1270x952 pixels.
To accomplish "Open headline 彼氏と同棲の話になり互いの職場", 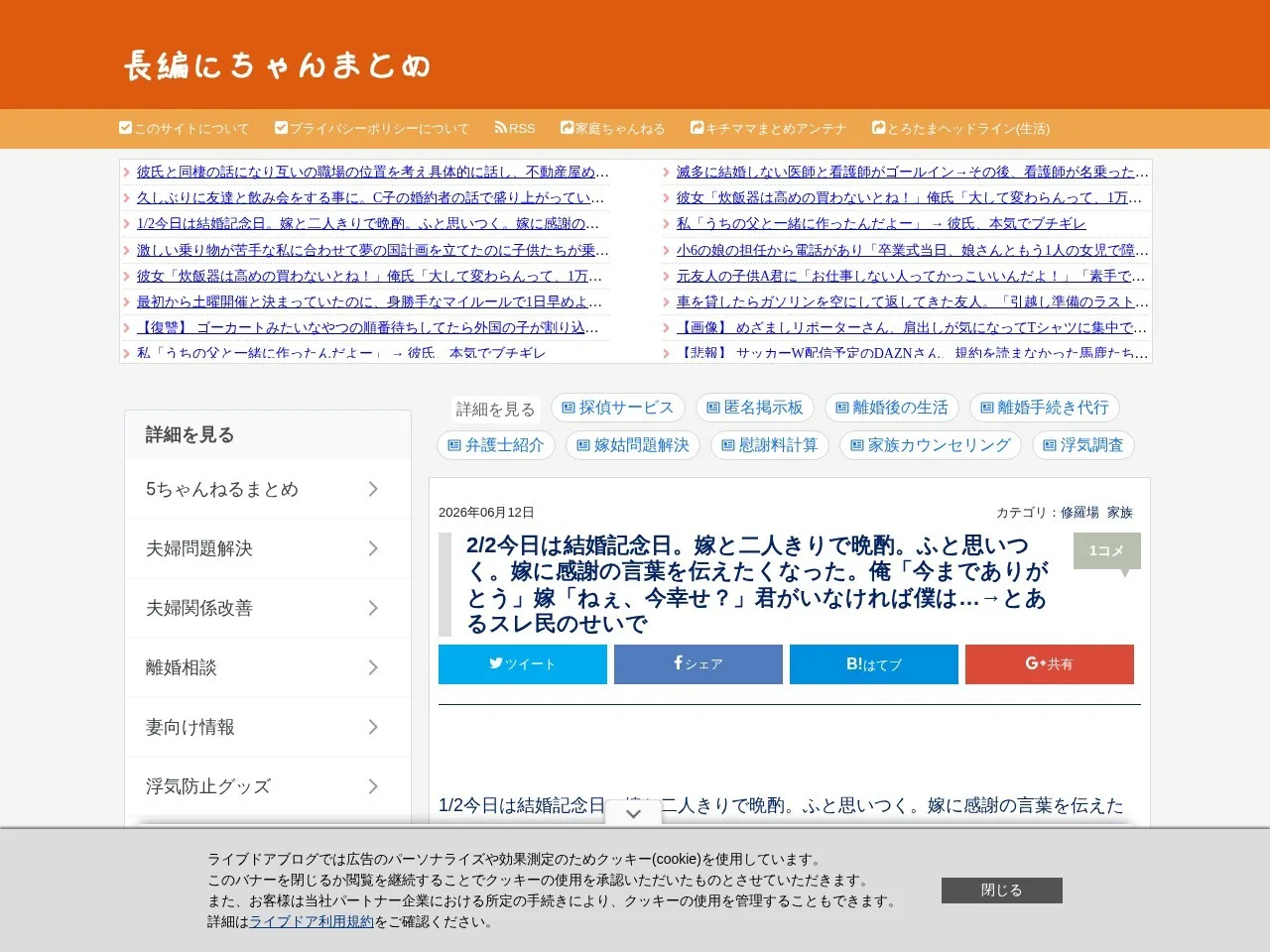I will [373, 172].
